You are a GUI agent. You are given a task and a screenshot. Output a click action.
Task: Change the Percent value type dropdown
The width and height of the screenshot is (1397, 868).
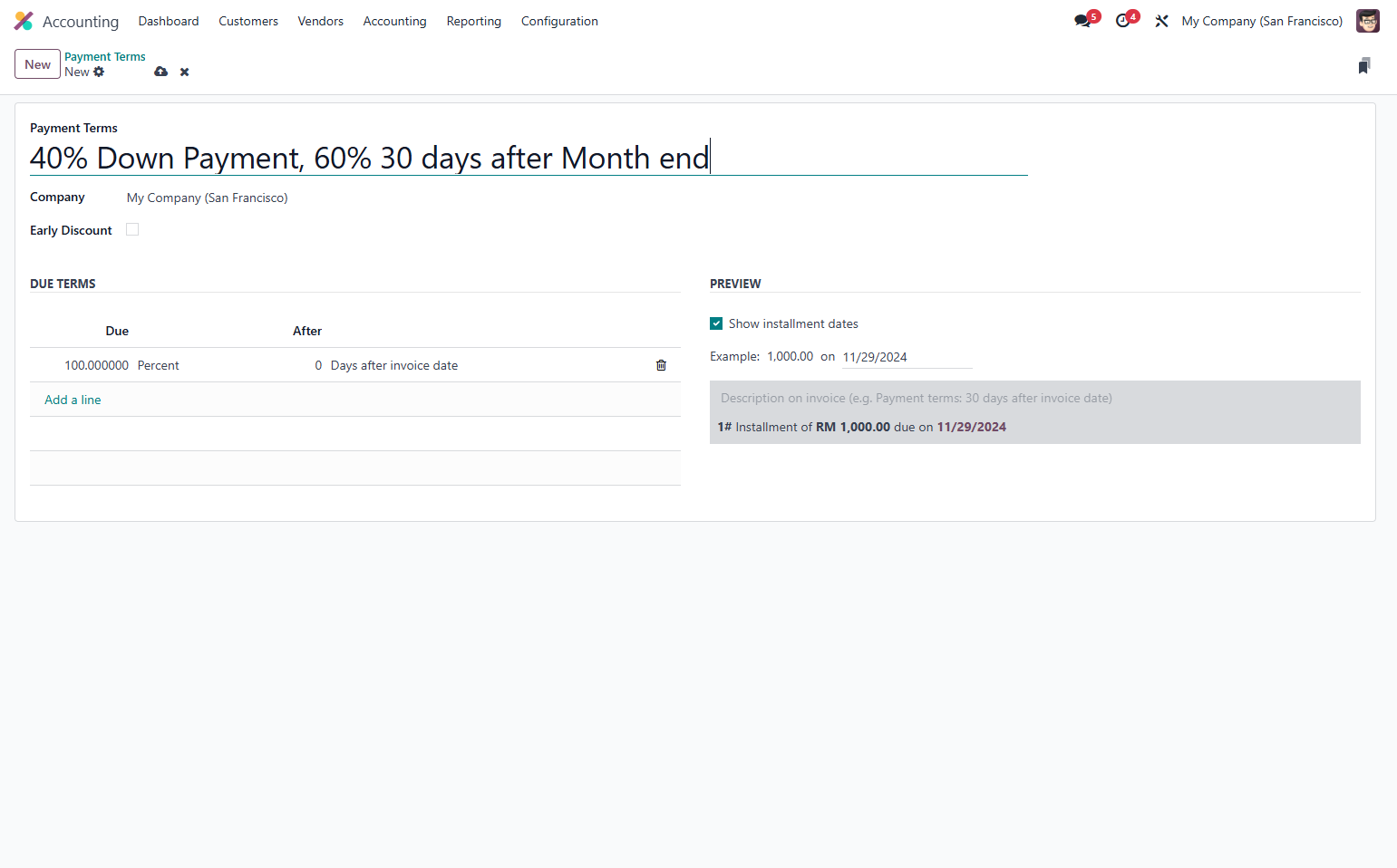click(159, 365)
